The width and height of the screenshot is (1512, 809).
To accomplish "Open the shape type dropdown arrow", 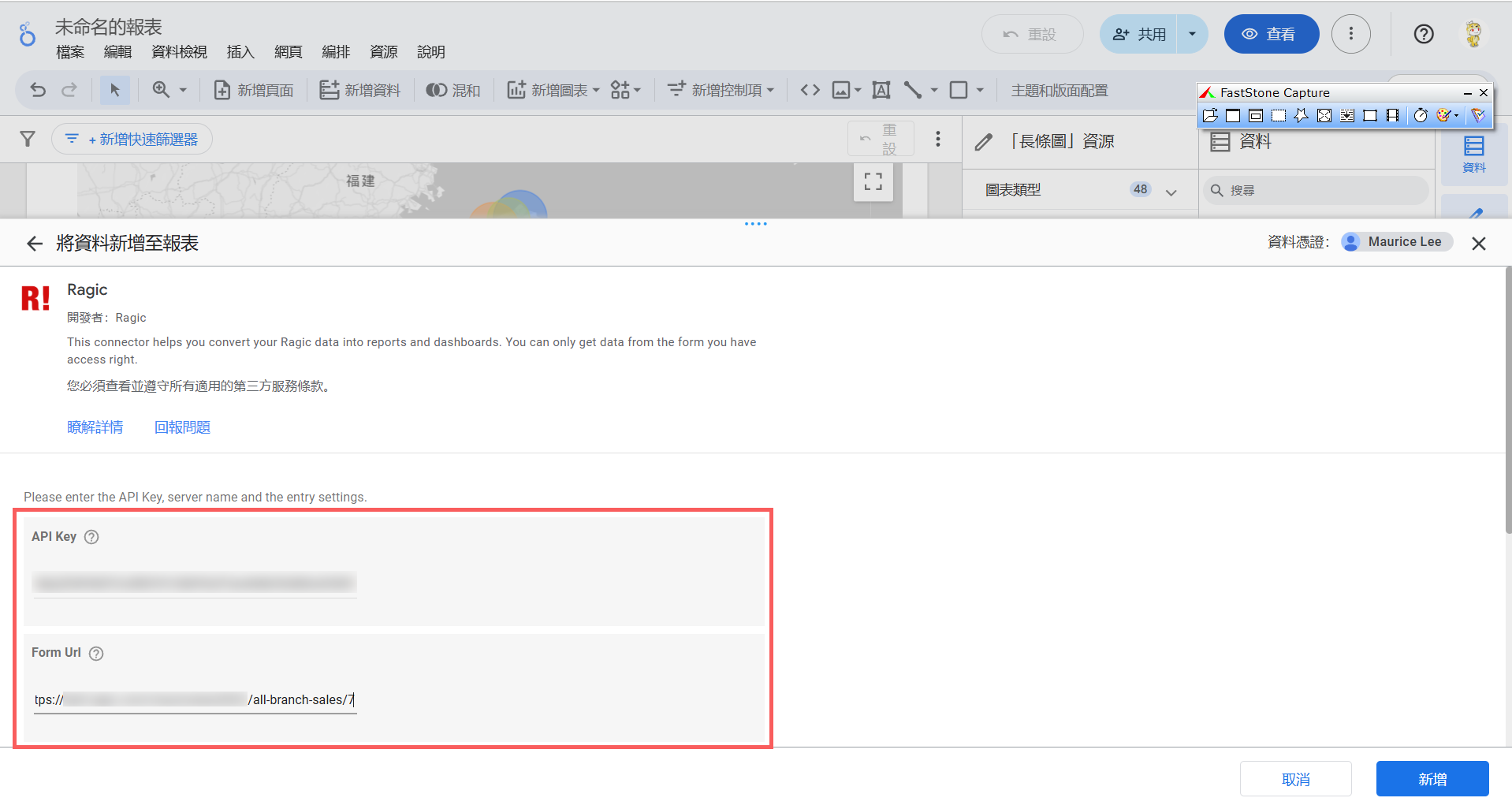I will point(980,90).
